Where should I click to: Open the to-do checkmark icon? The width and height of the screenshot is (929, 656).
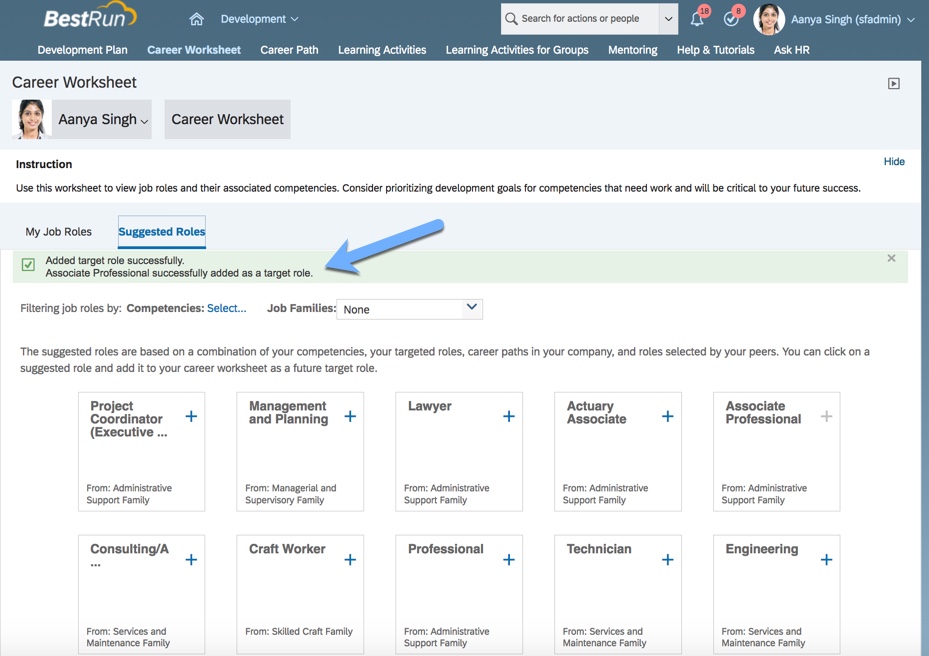[x=731, y=19]
